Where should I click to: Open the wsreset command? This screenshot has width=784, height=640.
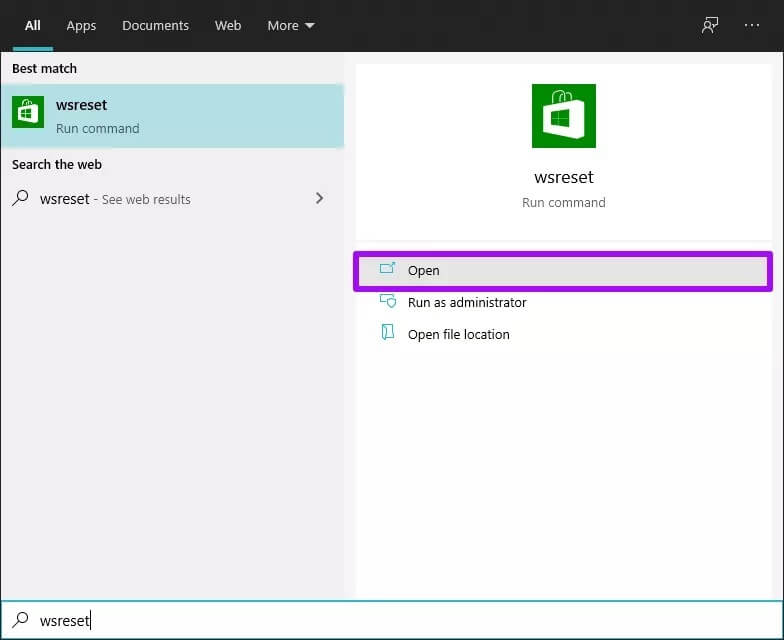pyautogui.click(x=563, y=270)
